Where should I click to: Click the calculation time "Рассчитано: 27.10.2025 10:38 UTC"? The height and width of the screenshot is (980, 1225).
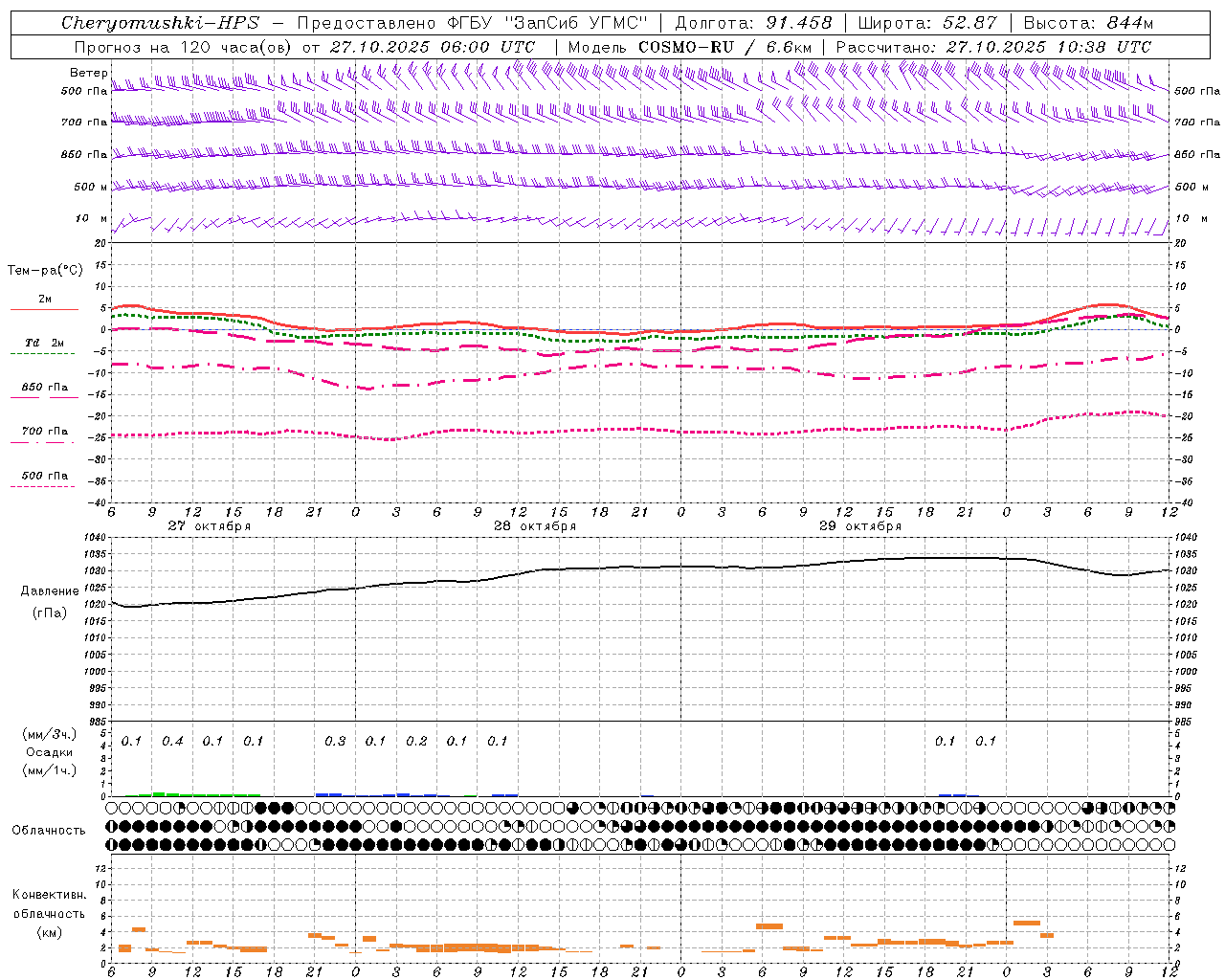[993, 47]
